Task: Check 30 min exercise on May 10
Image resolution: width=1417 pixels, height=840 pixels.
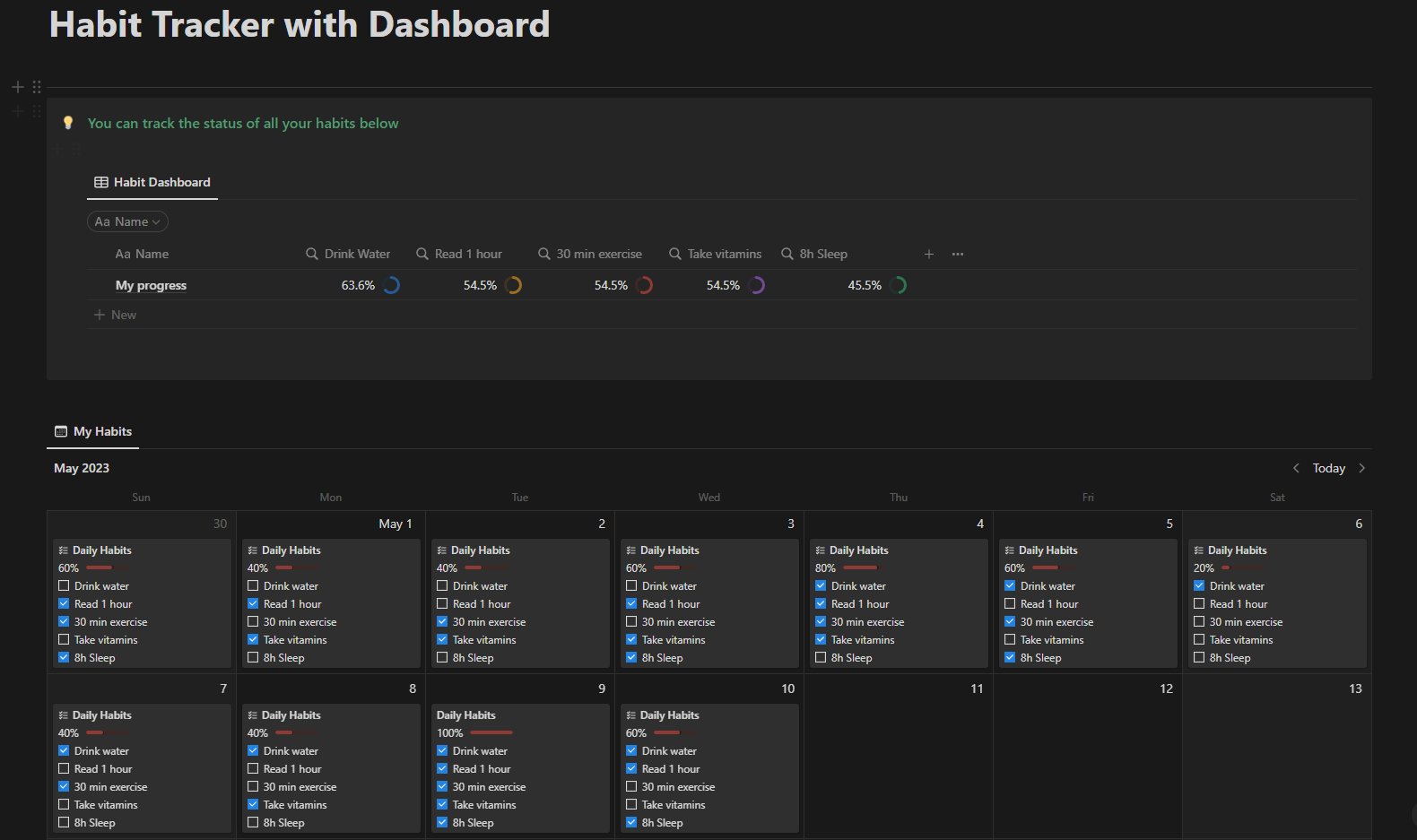Action: [x=631, y=786]
